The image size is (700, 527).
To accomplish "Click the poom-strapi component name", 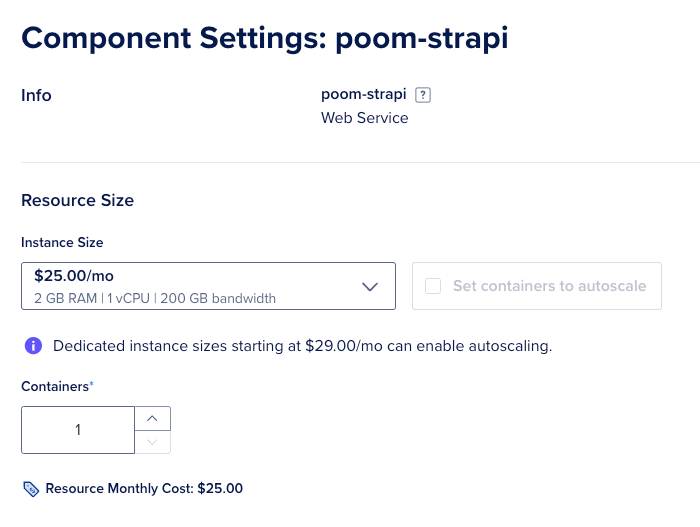I will 364,95.
